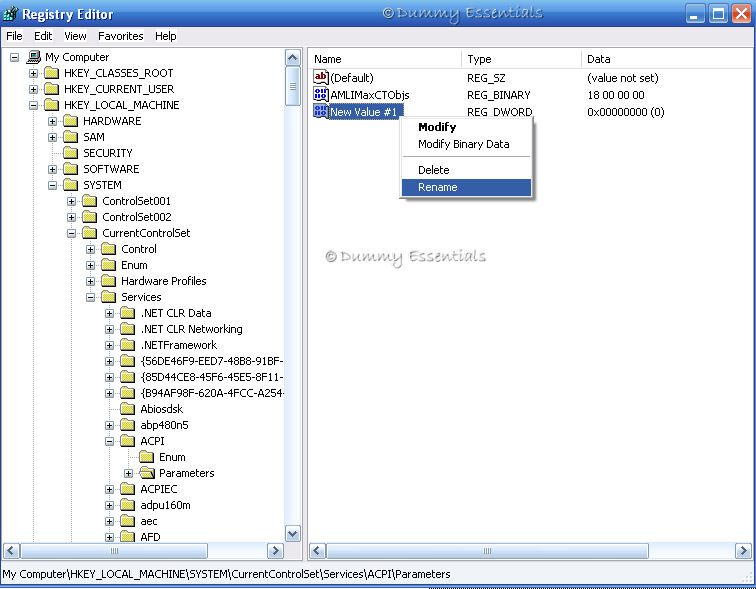Click the adpu160m folder icon
The image size is (756, 589).
click(128, 505)
